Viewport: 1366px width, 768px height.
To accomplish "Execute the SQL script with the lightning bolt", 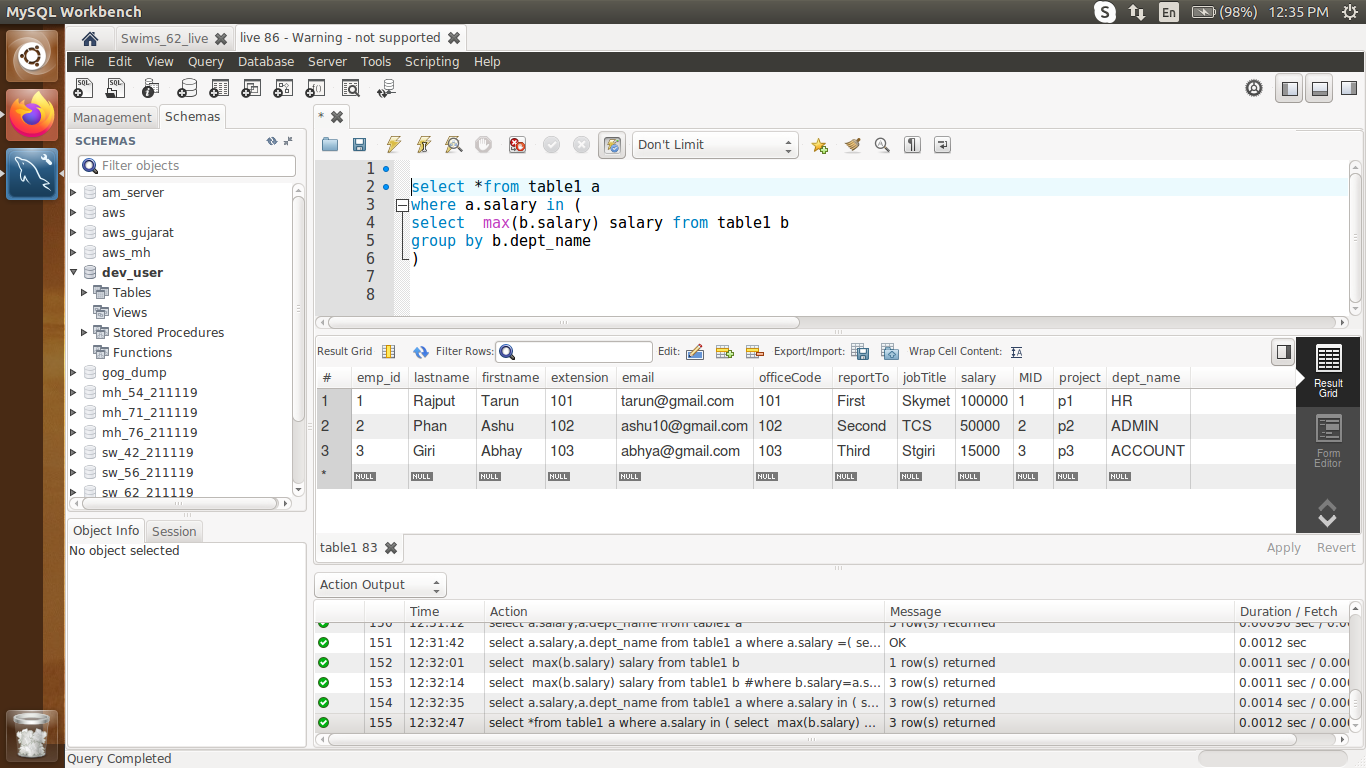I will tap(393, 145).
